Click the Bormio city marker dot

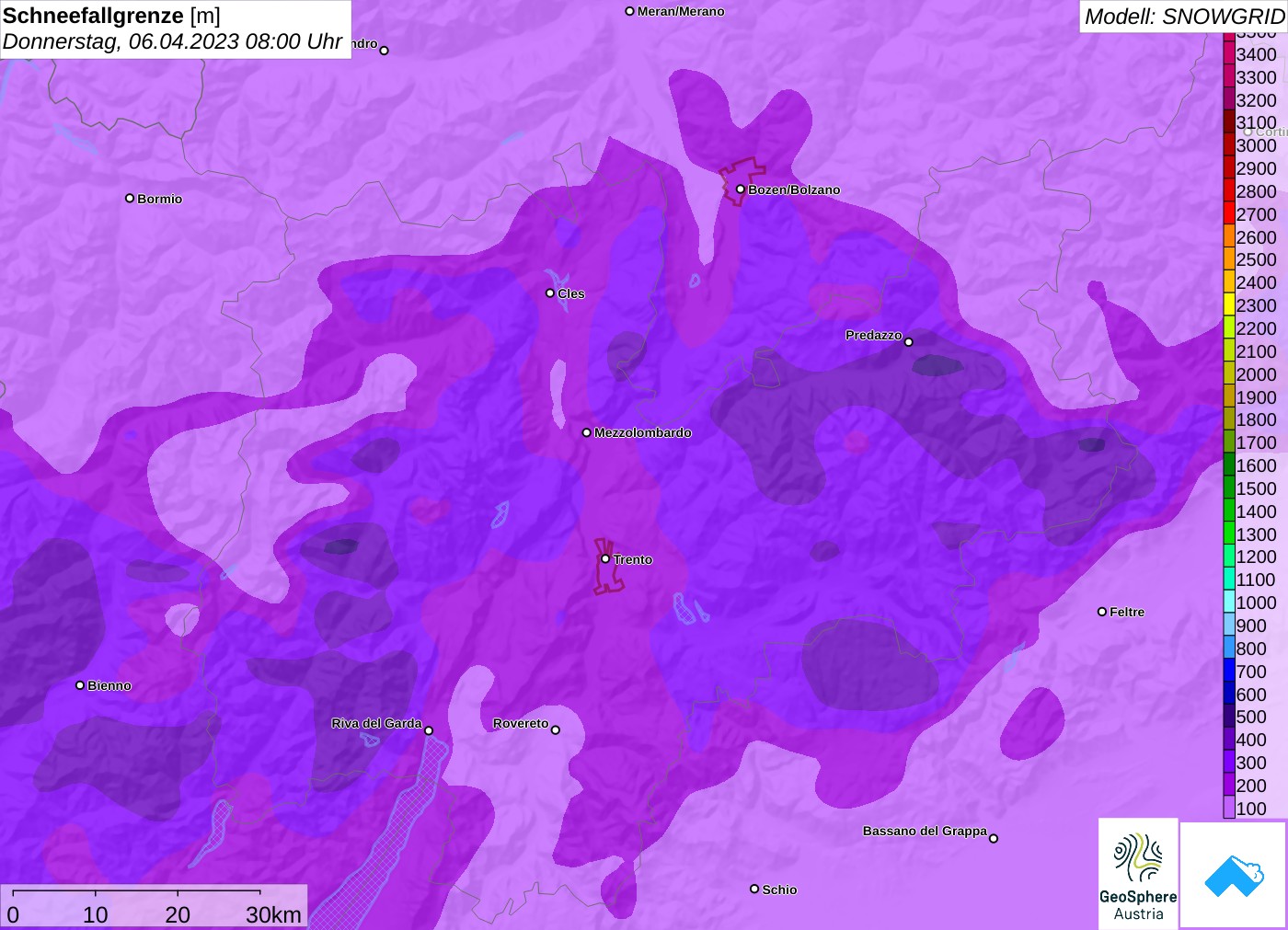[130, 199]
